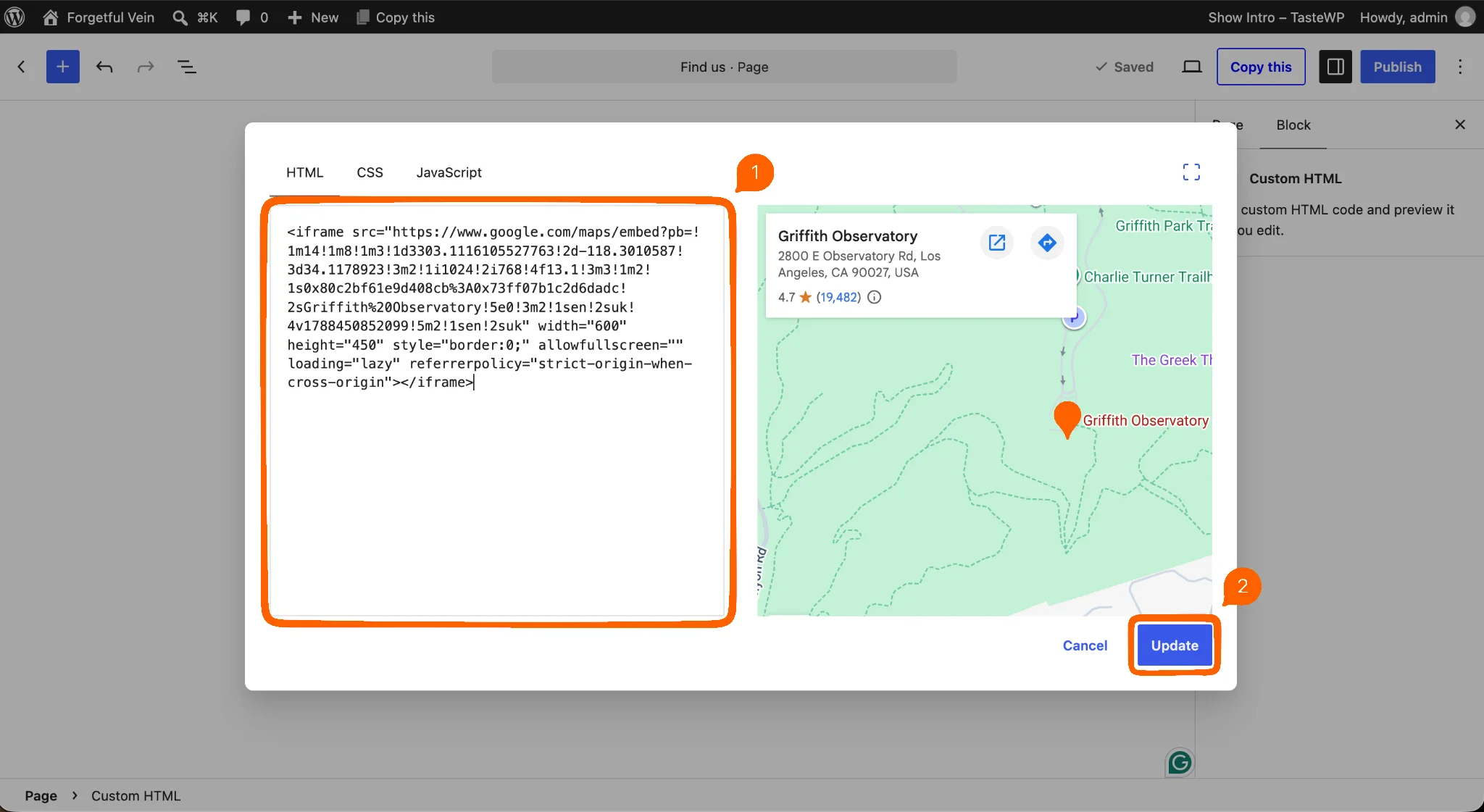Viewport: 1484px width, 812px height.
Task: Click the Saved status indicator
Action: [1125, 67]
